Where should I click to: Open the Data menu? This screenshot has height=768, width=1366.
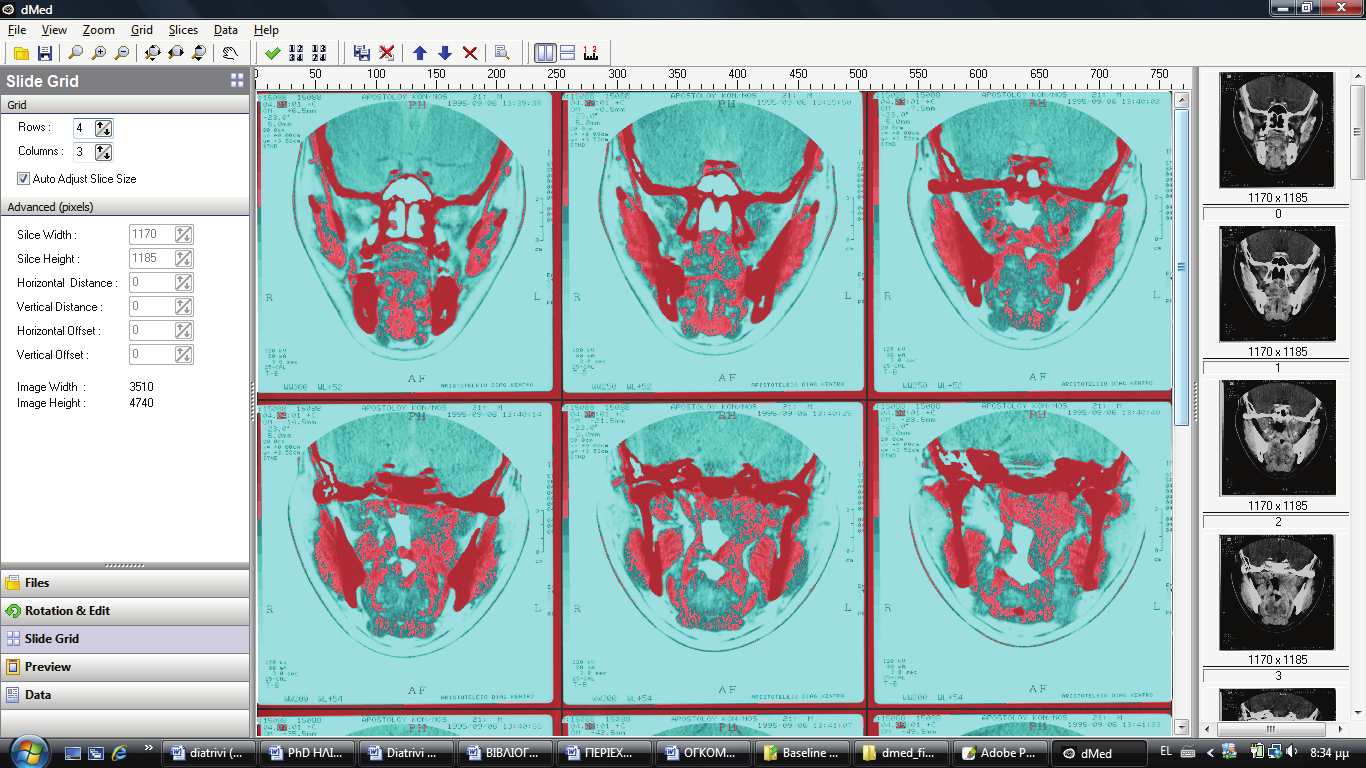click(226, 30)
